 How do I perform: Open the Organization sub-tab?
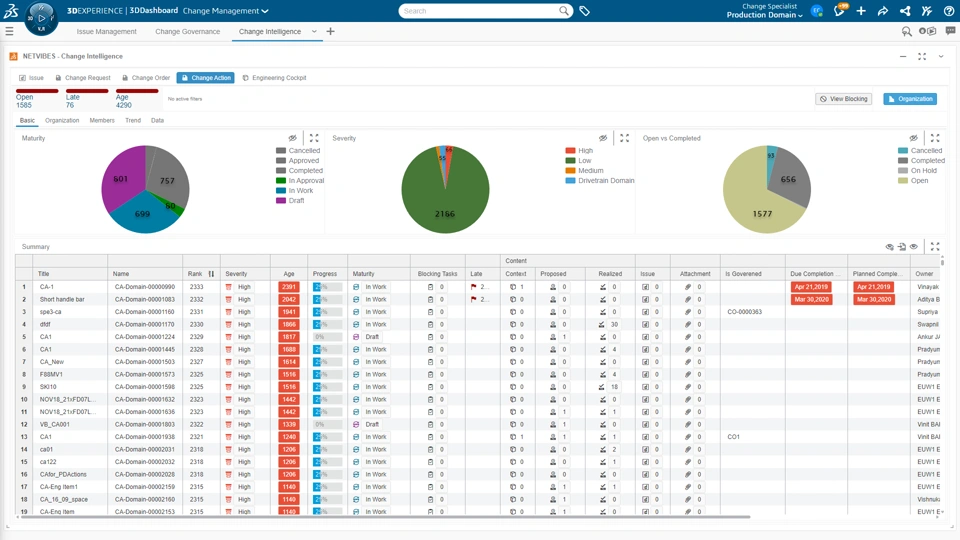pyautogui.click(x=62, y=121)
